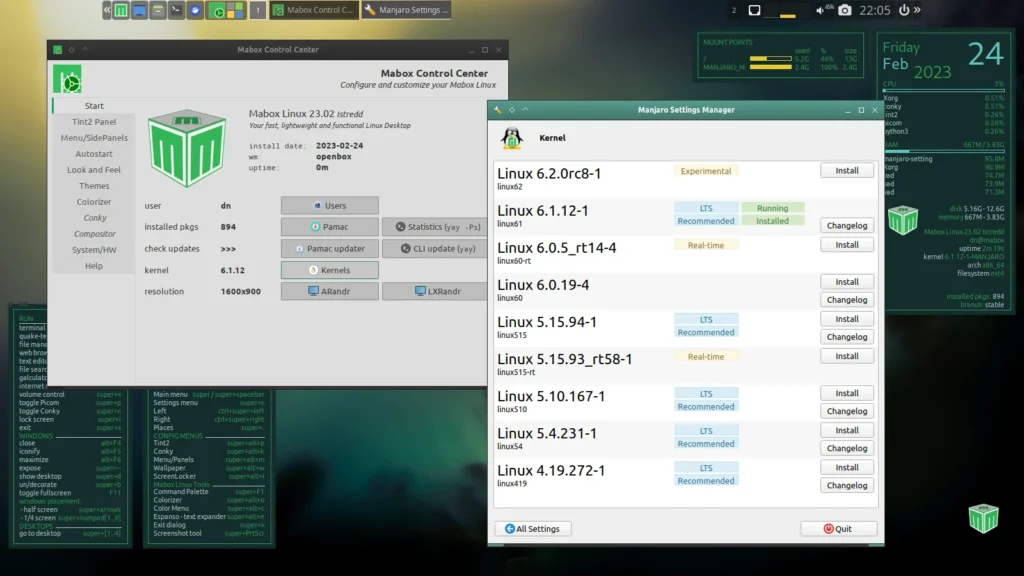The image size is (1024, 576).
Task: Click the network tray icon
Action: point(754,10)
